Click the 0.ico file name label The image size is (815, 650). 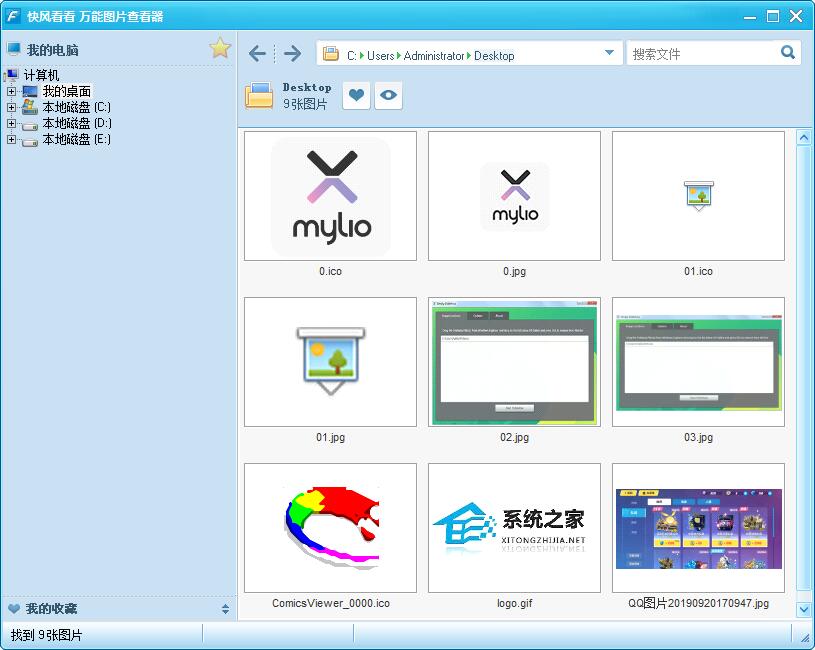pos(331,271)
